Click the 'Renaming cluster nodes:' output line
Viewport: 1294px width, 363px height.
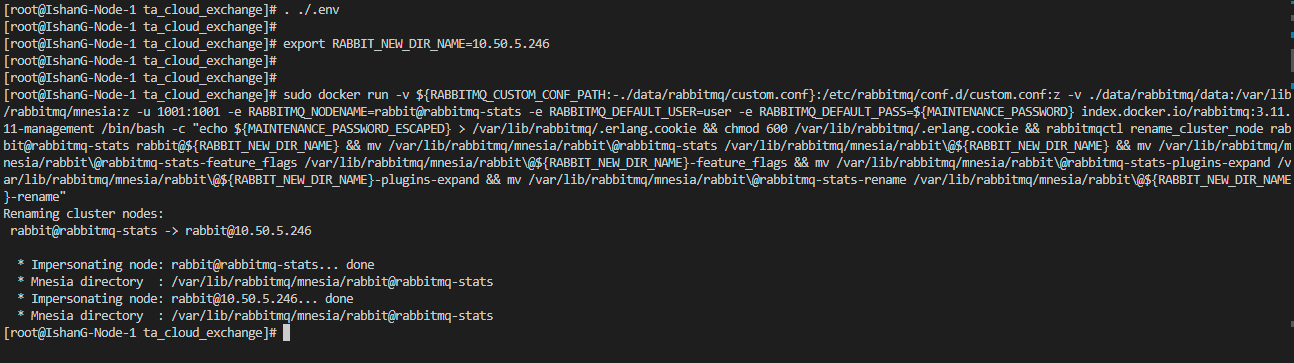pyautogui.click(x=83, y=213)
